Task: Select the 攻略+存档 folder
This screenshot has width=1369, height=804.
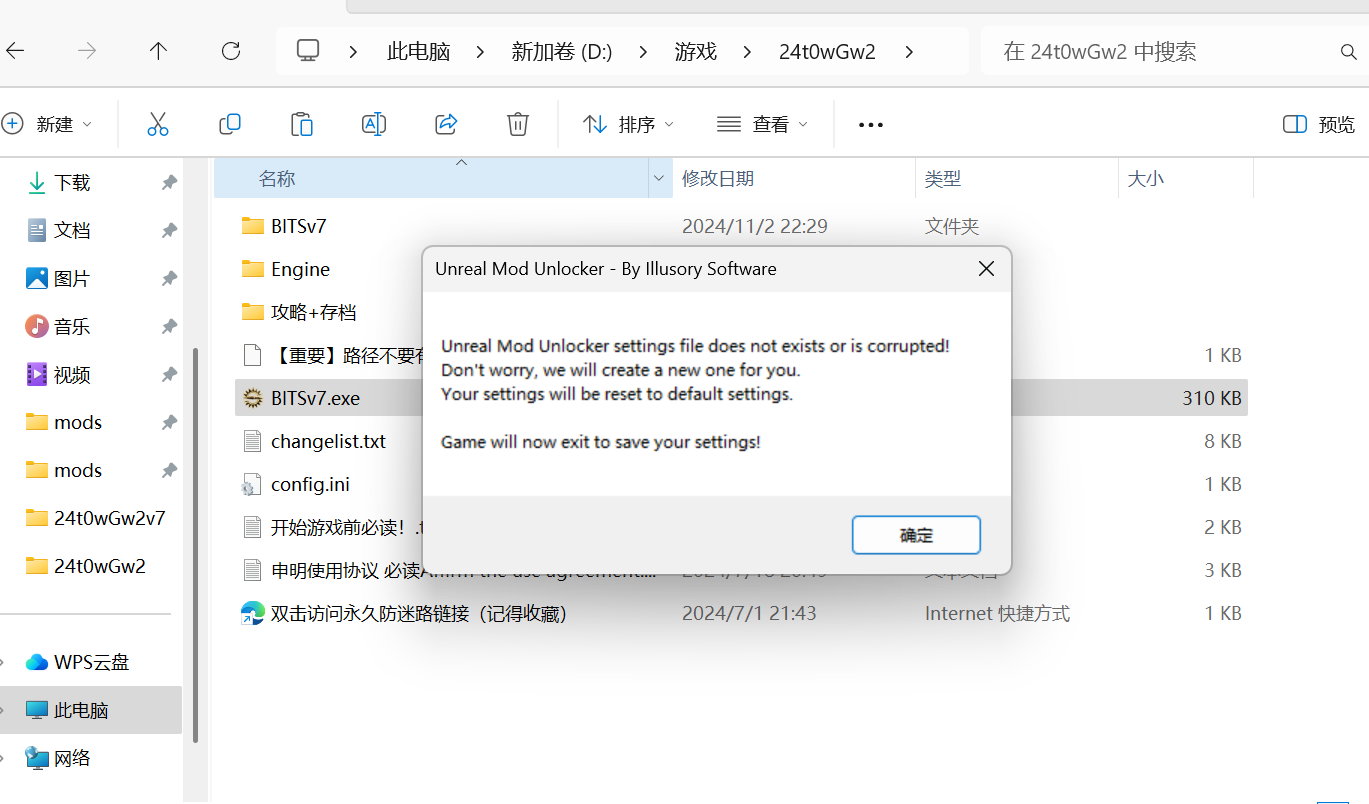Action: click(313, 312)
